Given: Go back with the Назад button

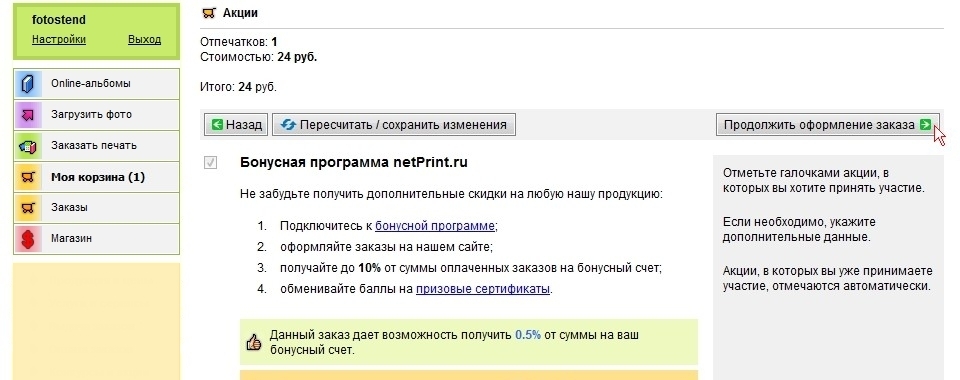Looking at the screenshot, I should (236, 125).
